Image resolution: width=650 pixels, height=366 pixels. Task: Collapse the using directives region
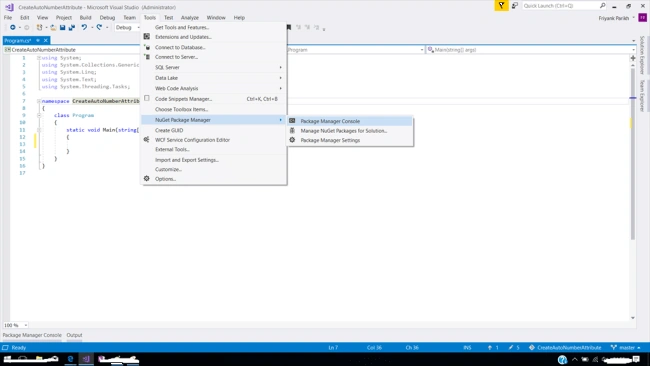pyautogui.click(x=39, y=58)
